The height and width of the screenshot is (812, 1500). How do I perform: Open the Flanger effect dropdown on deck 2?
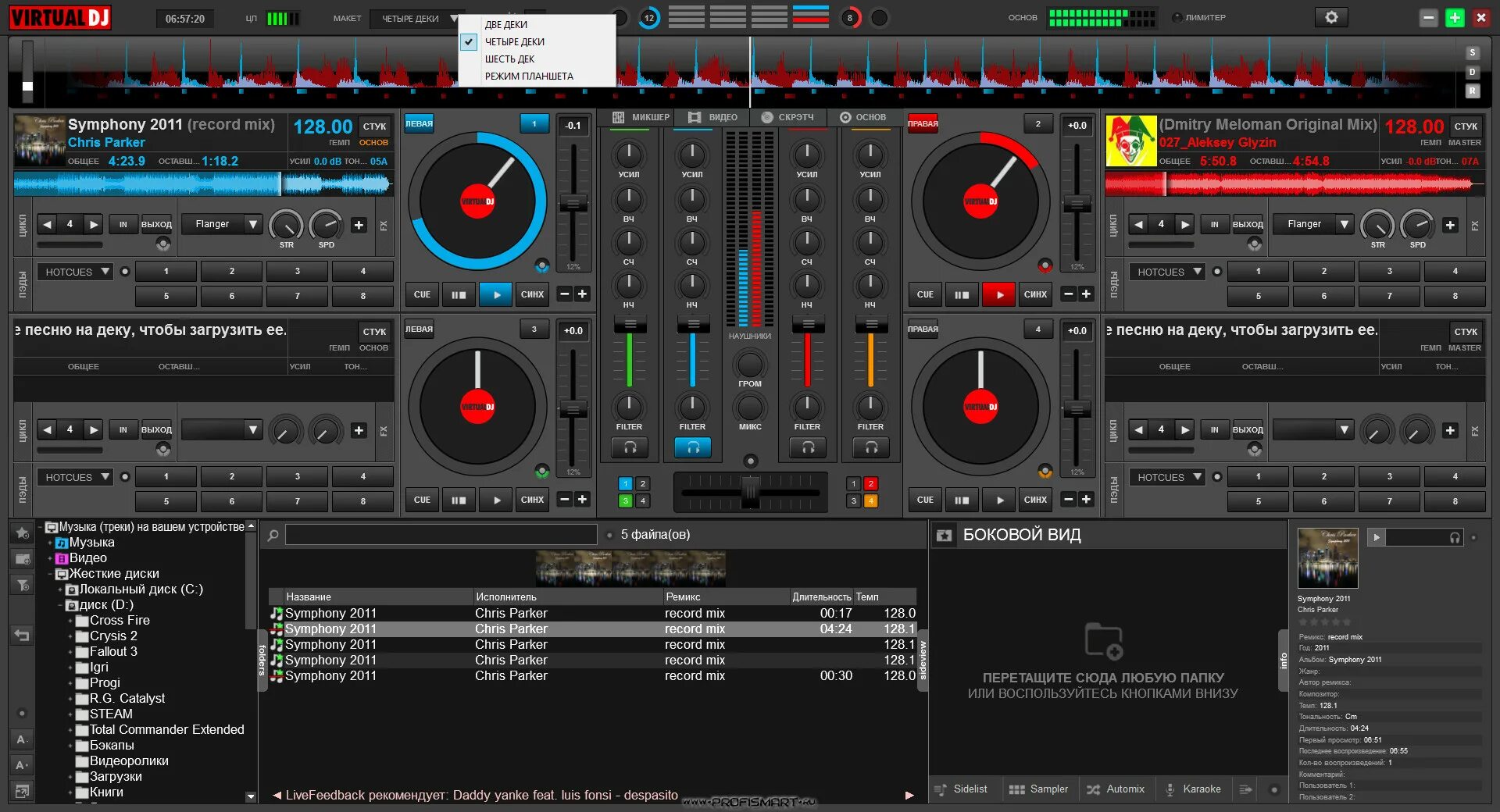[1313, 225]
